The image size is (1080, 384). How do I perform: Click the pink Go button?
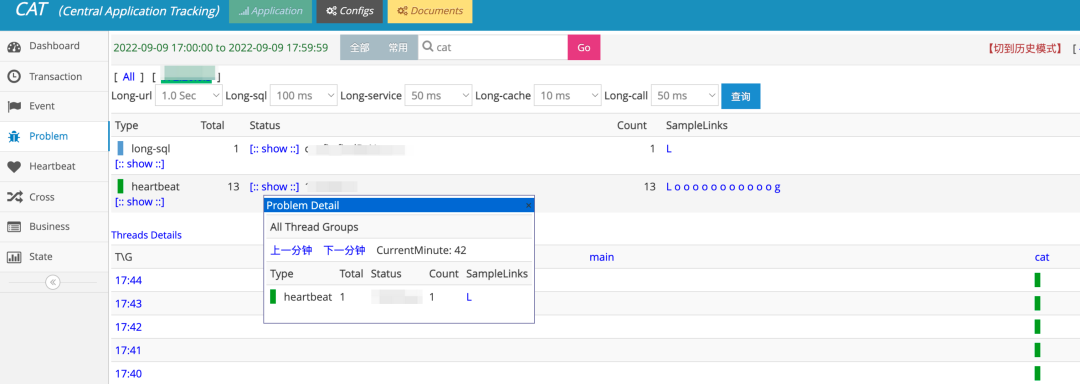(584, 47)
